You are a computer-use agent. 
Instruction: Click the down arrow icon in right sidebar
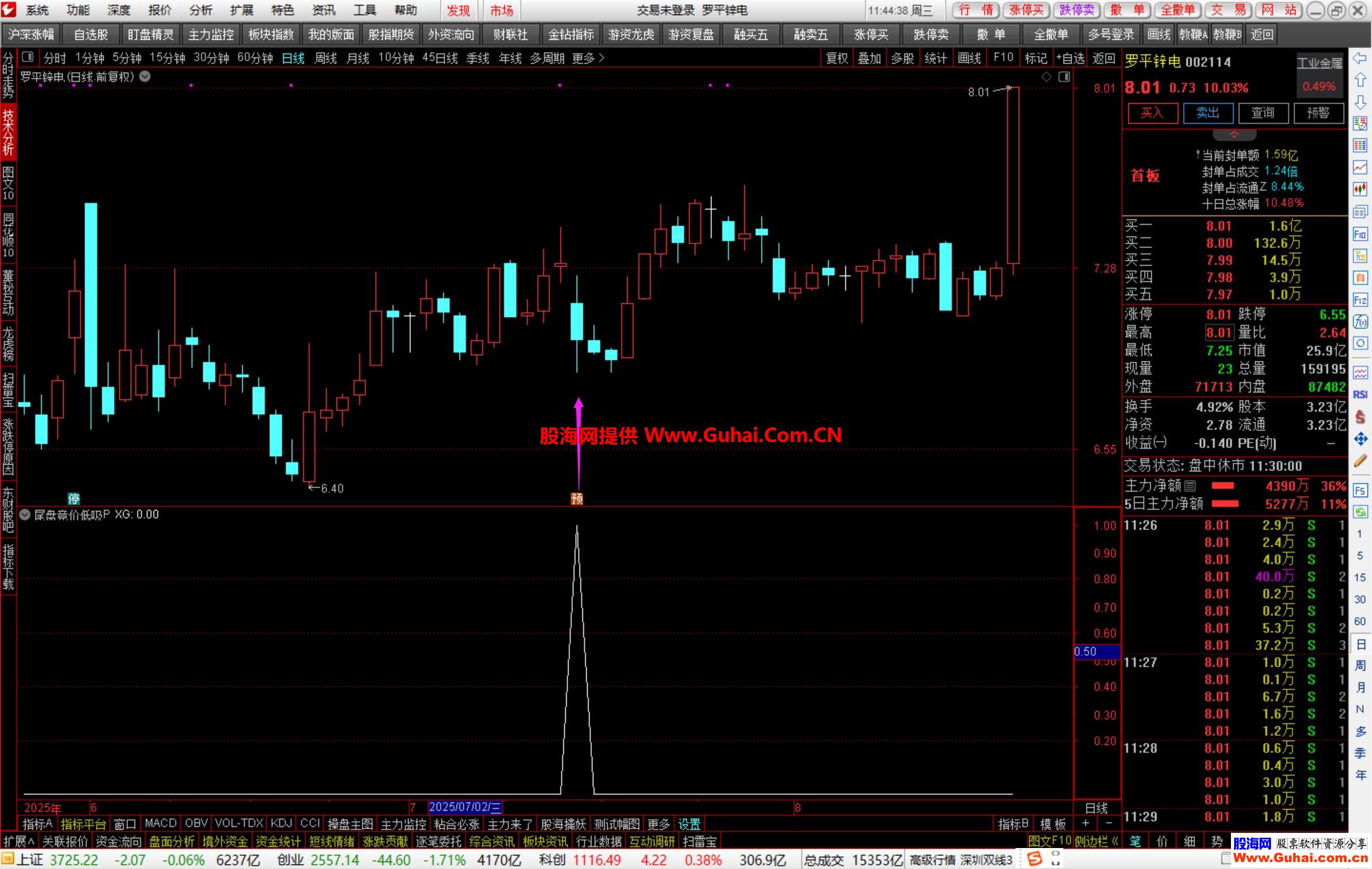(1360, 102)
